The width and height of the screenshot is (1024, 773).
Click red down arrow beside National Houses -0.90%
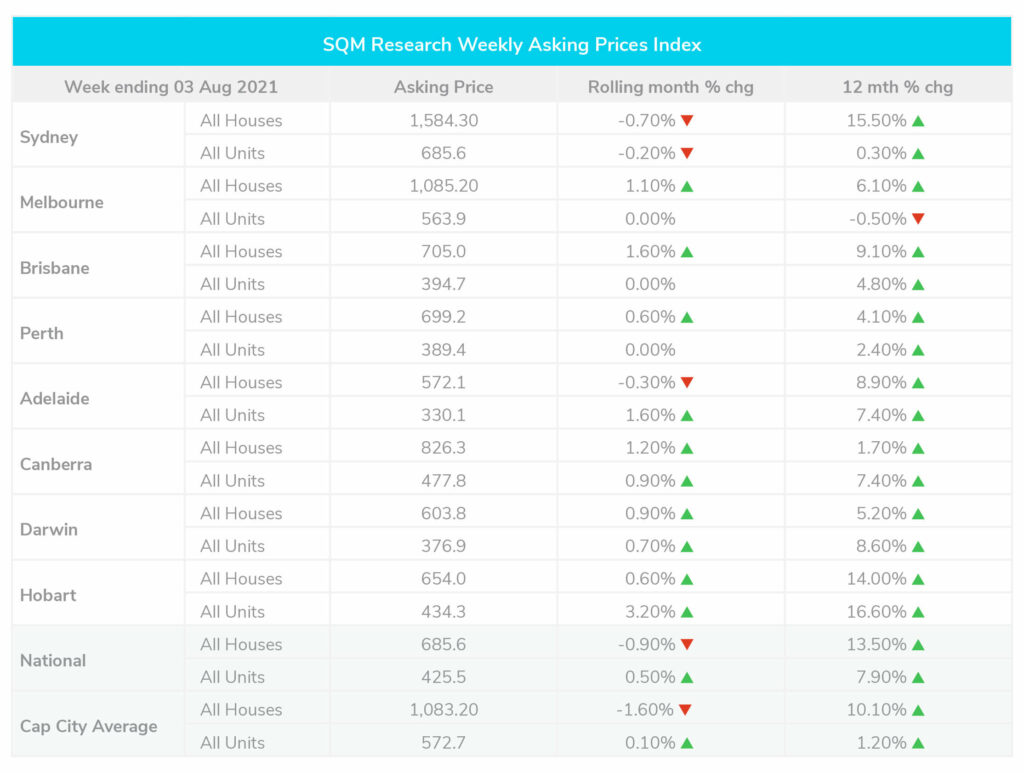coord(687,645)
